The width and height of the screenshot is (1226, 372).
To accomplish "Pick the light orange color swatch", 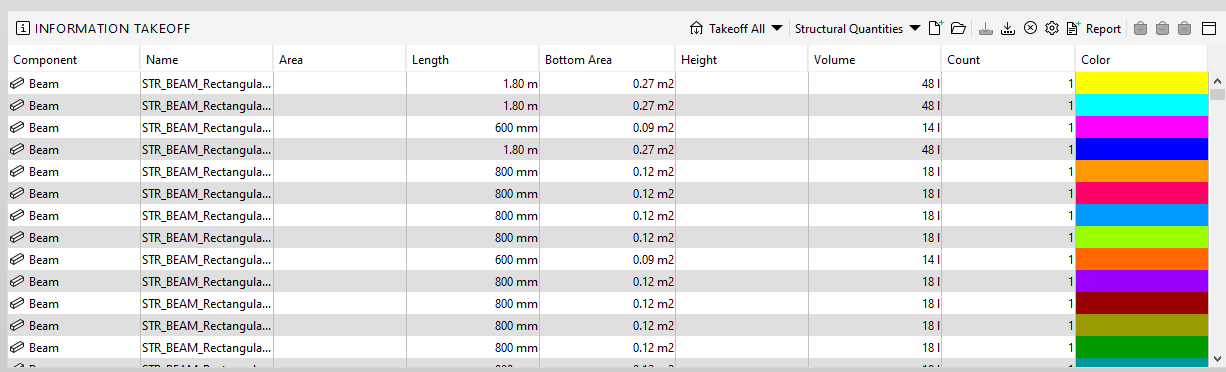I will pyautogui.click(x=1142, y=171).
